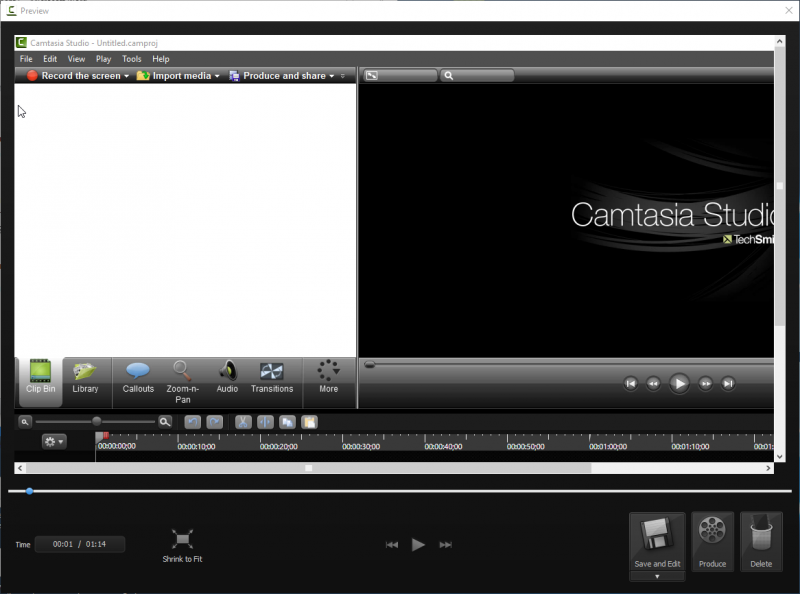Image resolution: width=800 pixels, height=594 pixels.
Task: Expand the toolbar overflow chevron
Action: pyautogui.click(x=343, y=76)
